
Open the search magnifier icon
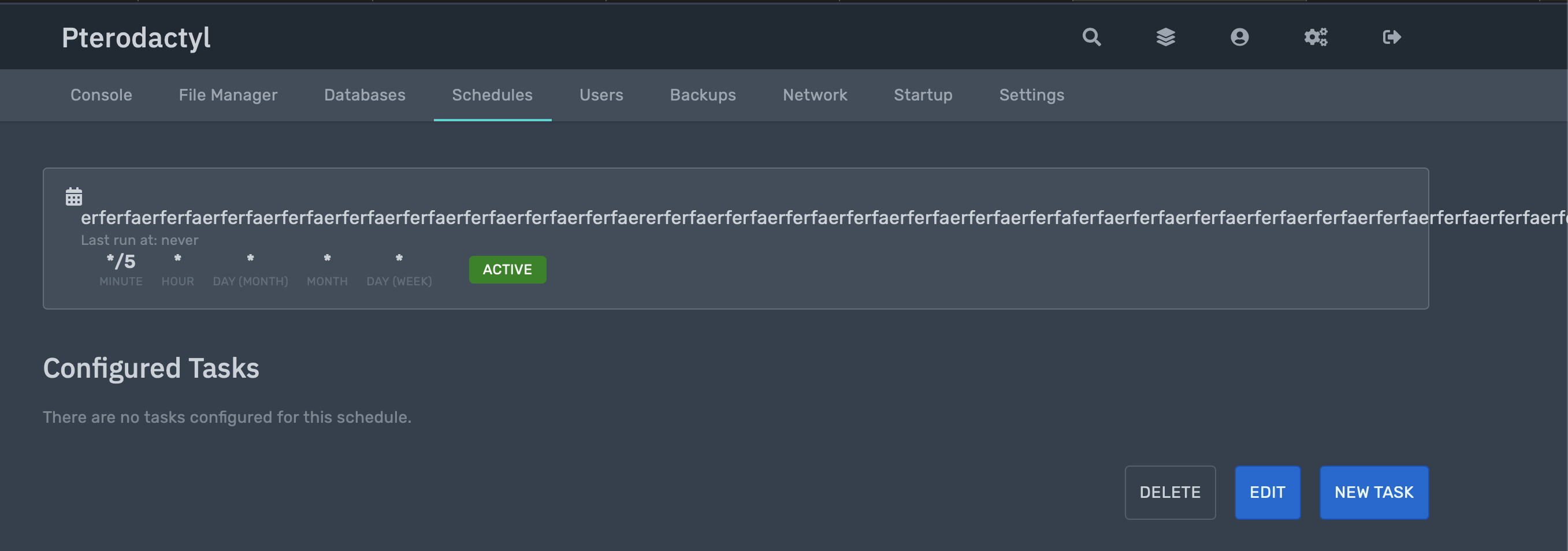pyautogui.click(x=1091, y=37)
